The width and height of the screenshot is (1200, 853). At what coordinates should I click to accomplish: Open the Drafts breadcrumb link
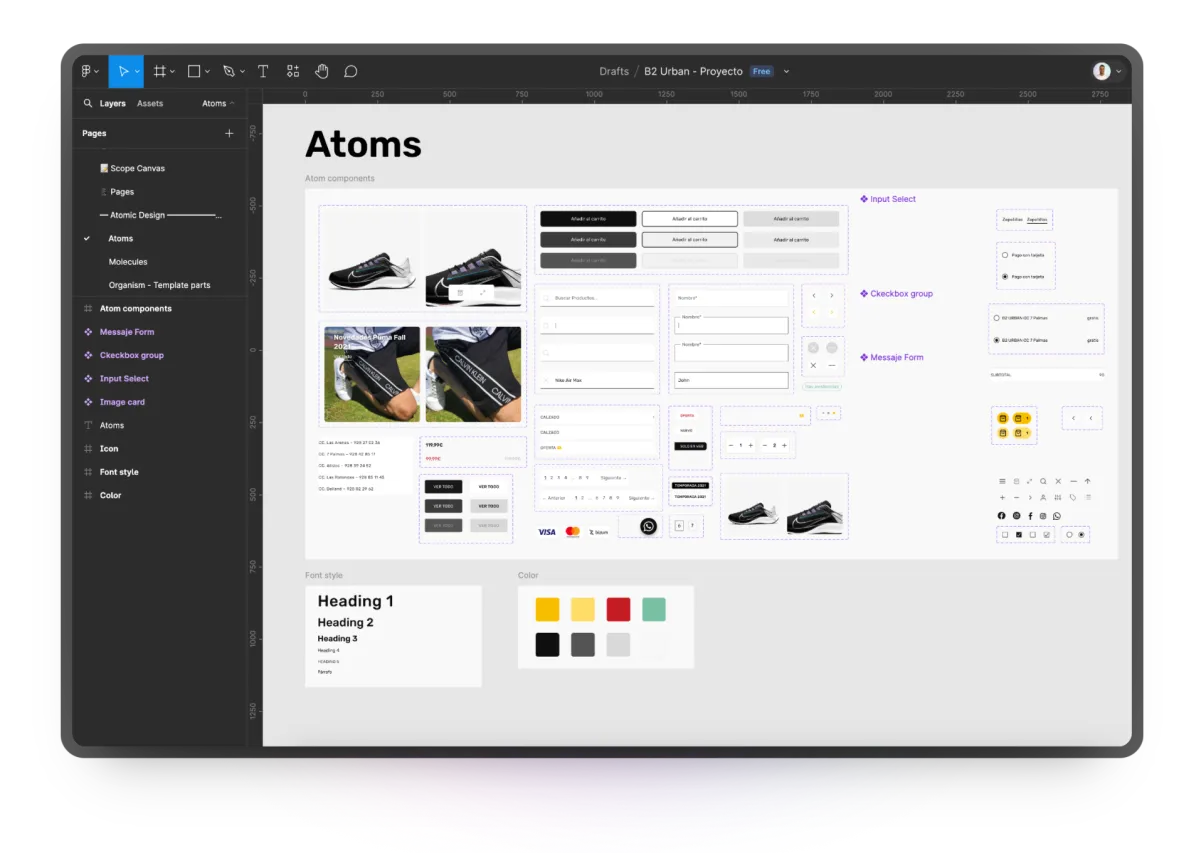(x=613, y=71)
